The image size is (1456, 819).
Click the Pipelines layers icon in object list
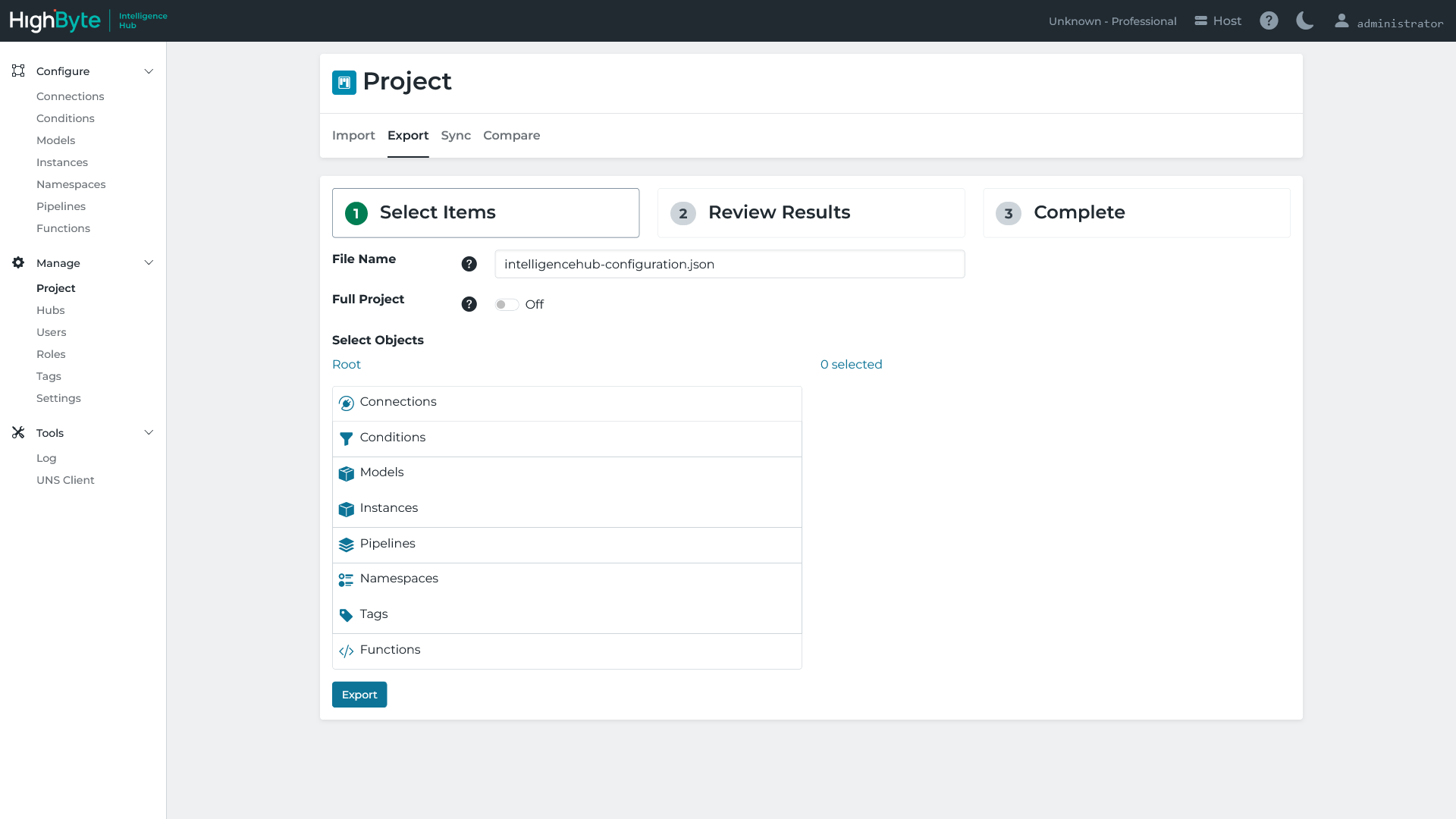(x=347, y=545)
